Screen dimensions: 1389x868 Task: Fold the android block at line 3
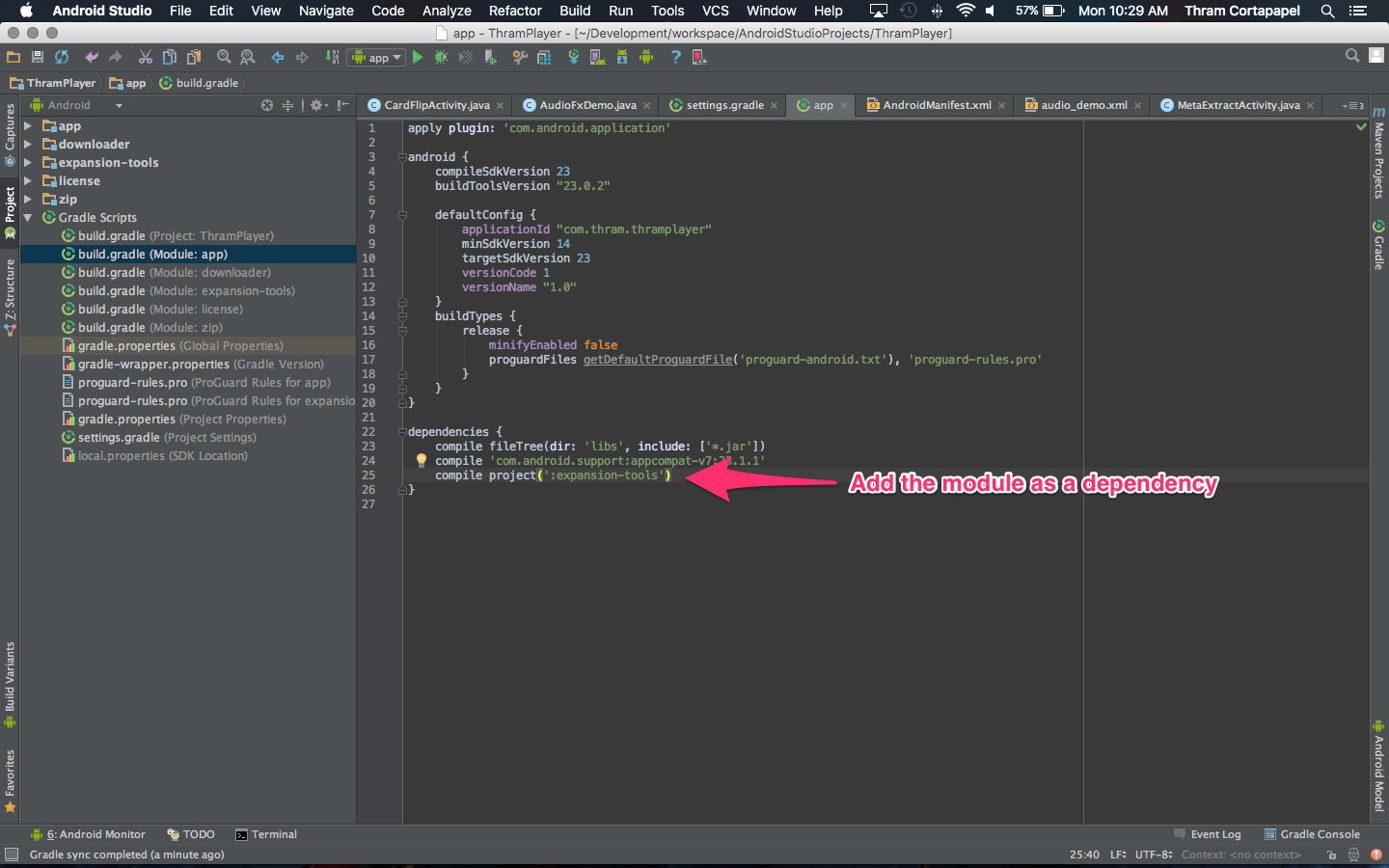coord(402,157)
